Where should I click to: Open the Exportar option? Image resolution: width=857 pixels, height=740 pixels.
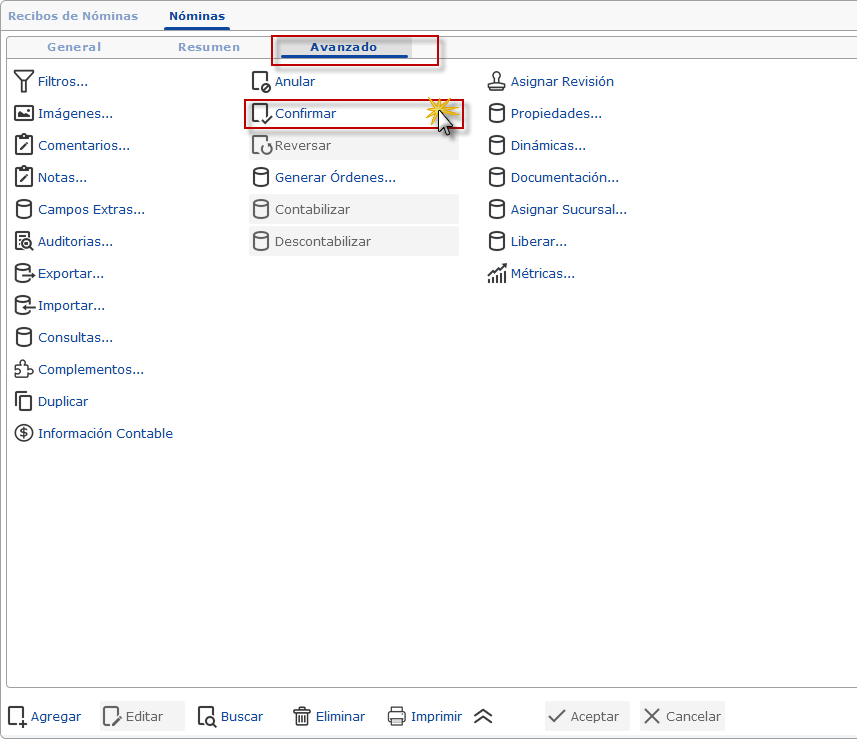pos(59,273)
